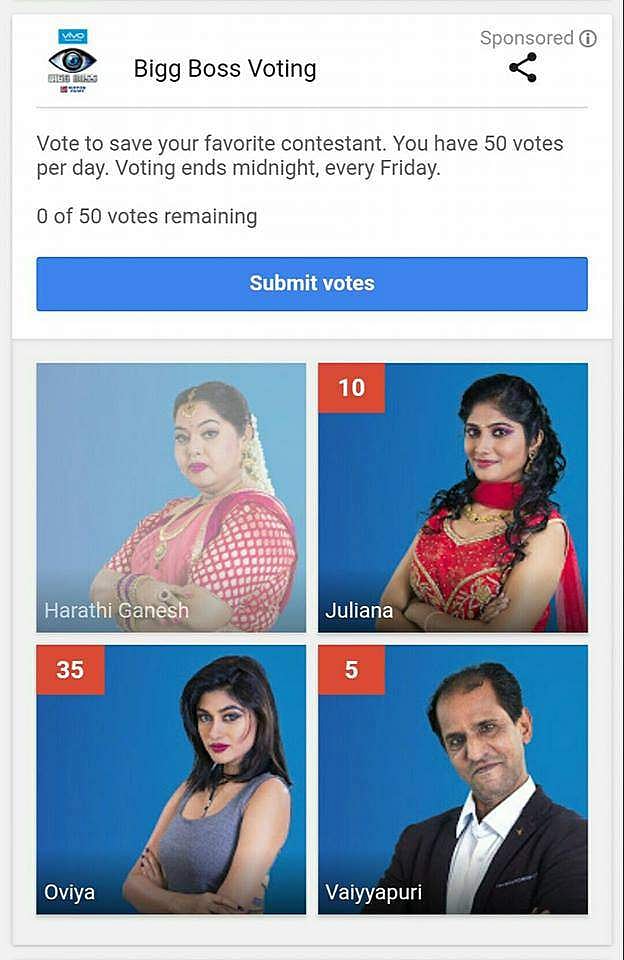The image size is (624, 960).
Task: Tap the Oviya name label
Action: point(69,892)
